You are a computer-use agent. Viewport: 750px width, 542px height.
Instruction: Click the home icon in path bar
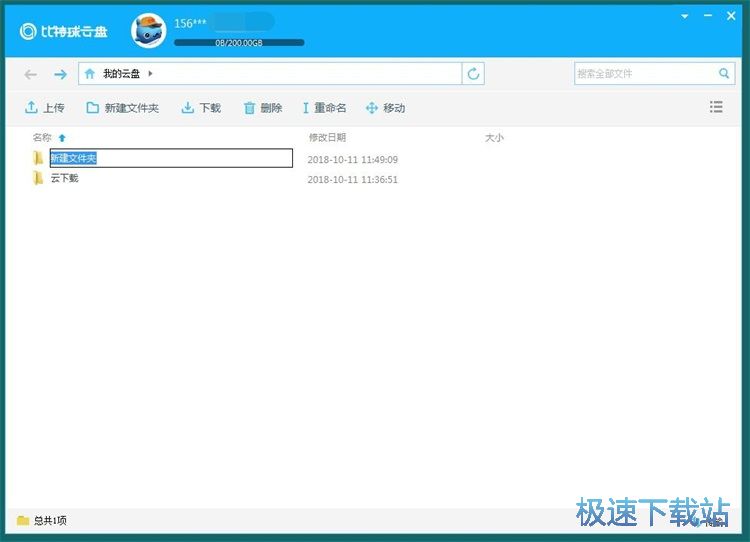(90, 74)
